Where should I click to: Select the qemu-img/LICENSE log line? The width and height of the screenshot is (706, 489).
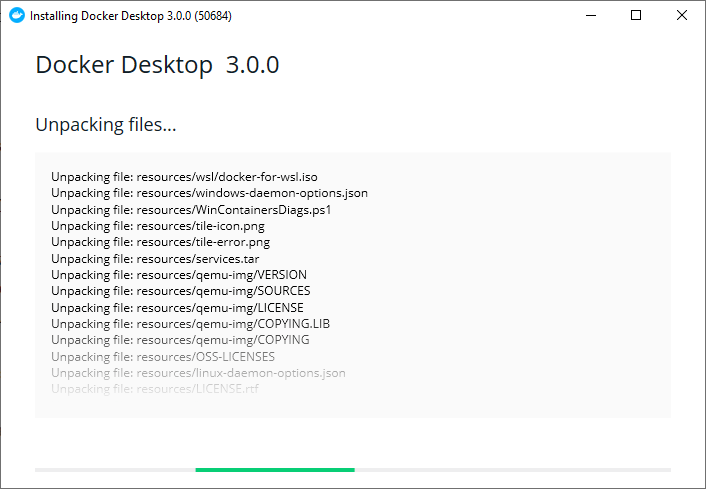(177, 308)
